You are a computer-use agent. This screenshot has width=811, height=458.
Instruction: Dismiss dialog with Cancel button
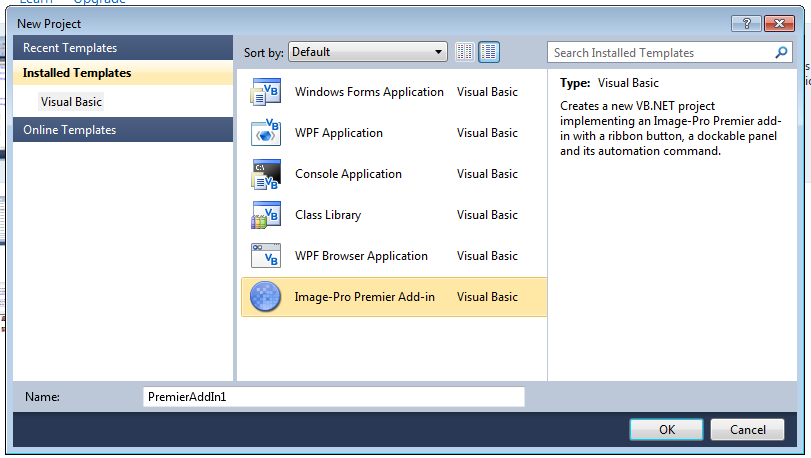point(747,430)
